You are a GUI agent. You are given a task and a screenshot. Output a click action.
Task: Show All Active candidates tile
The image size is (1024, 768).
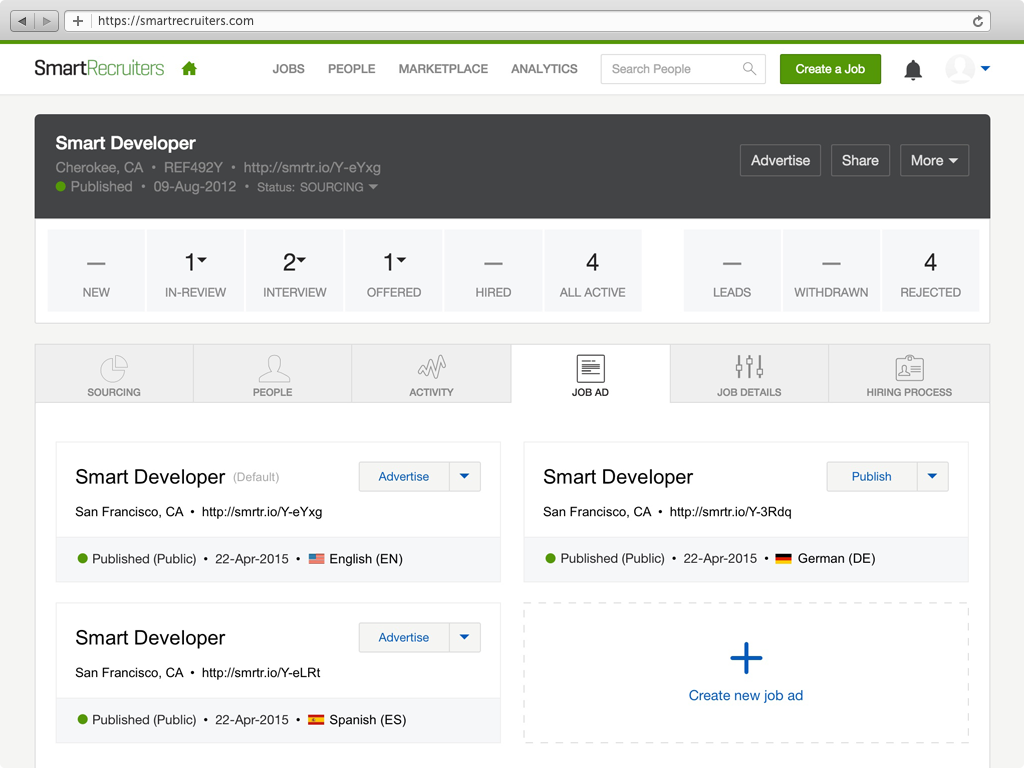click(x=592, y=270)
